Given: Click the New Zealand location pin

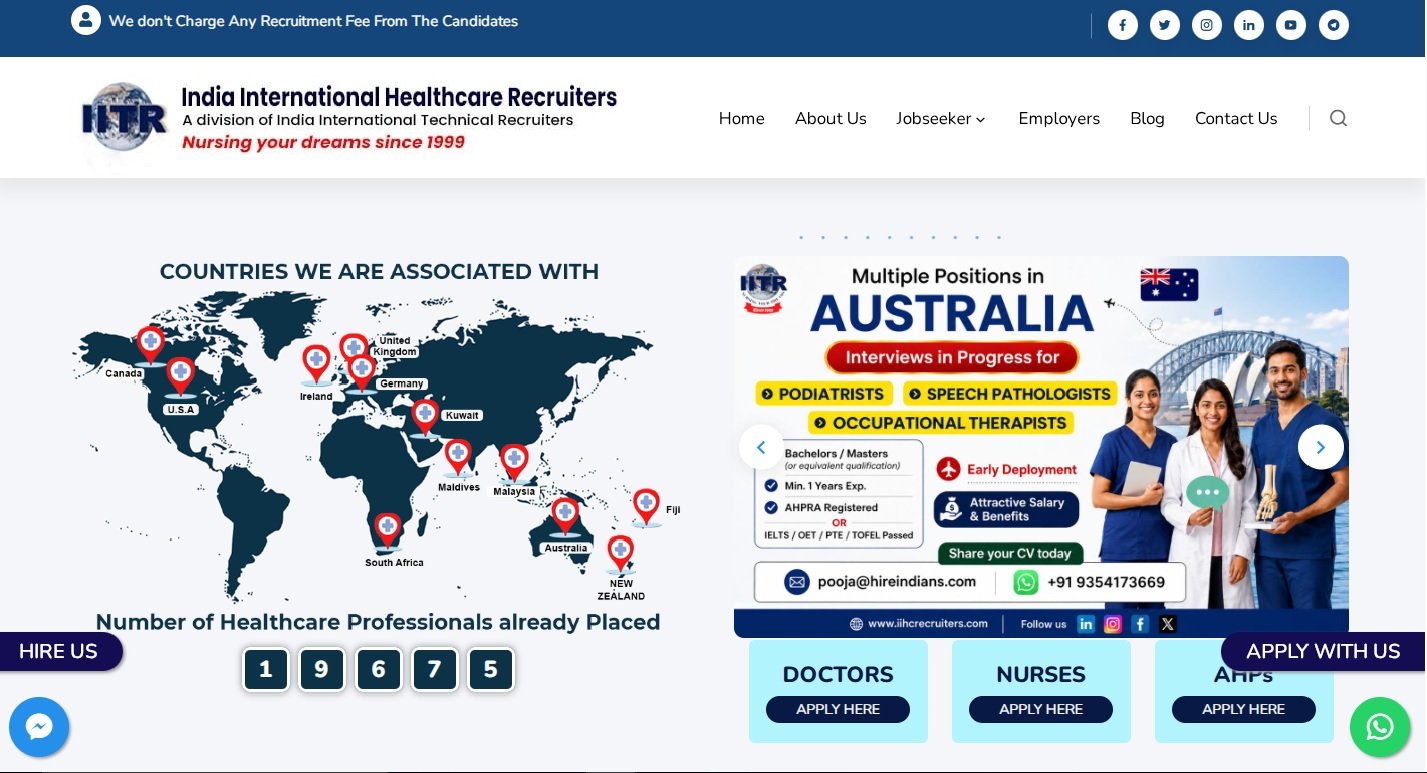Looking at the screenshot, I should (620, 554).
